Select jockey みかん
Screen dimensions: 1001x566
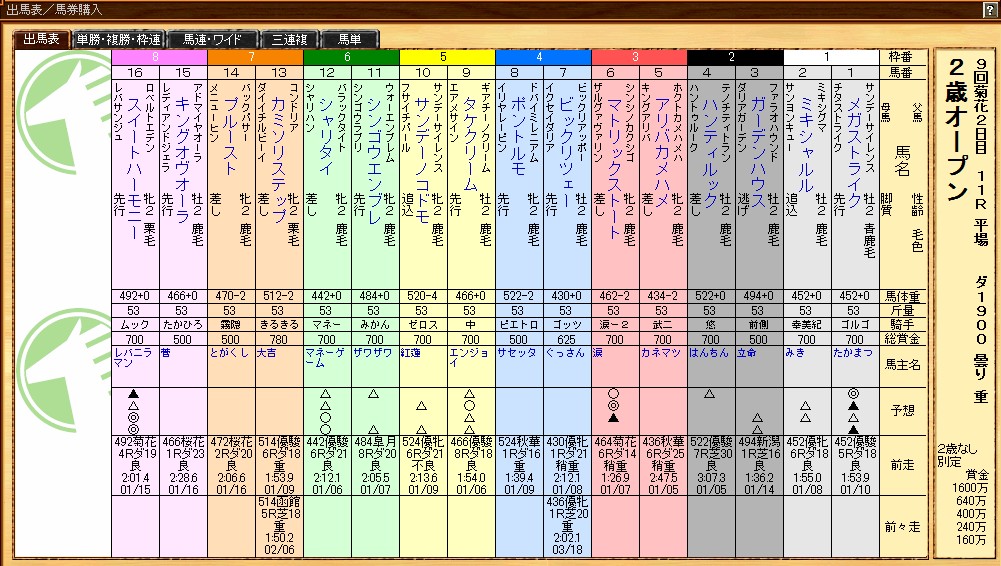375,325
